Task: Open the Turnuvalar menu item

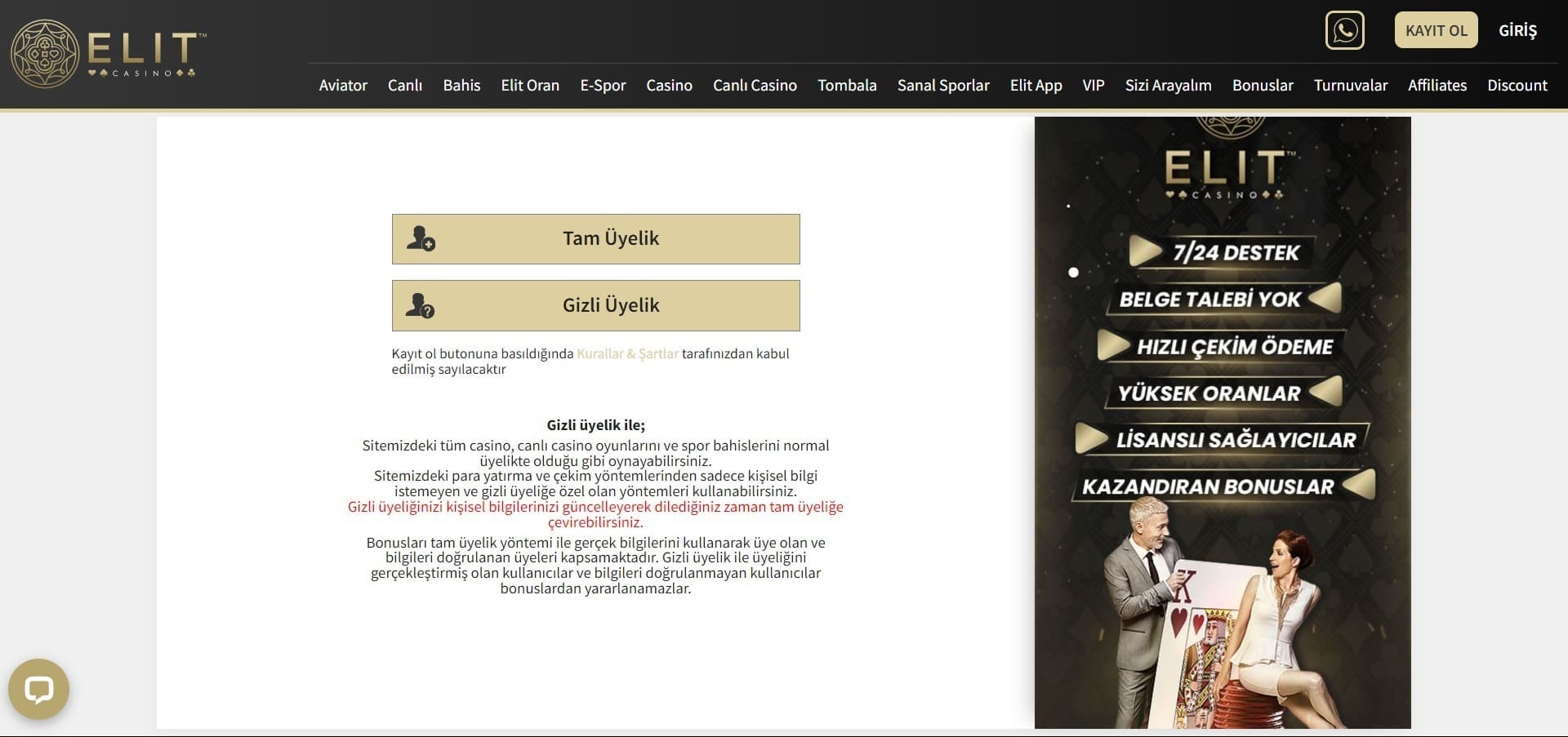Action: pyautogui.click(x=1350, y=85)
